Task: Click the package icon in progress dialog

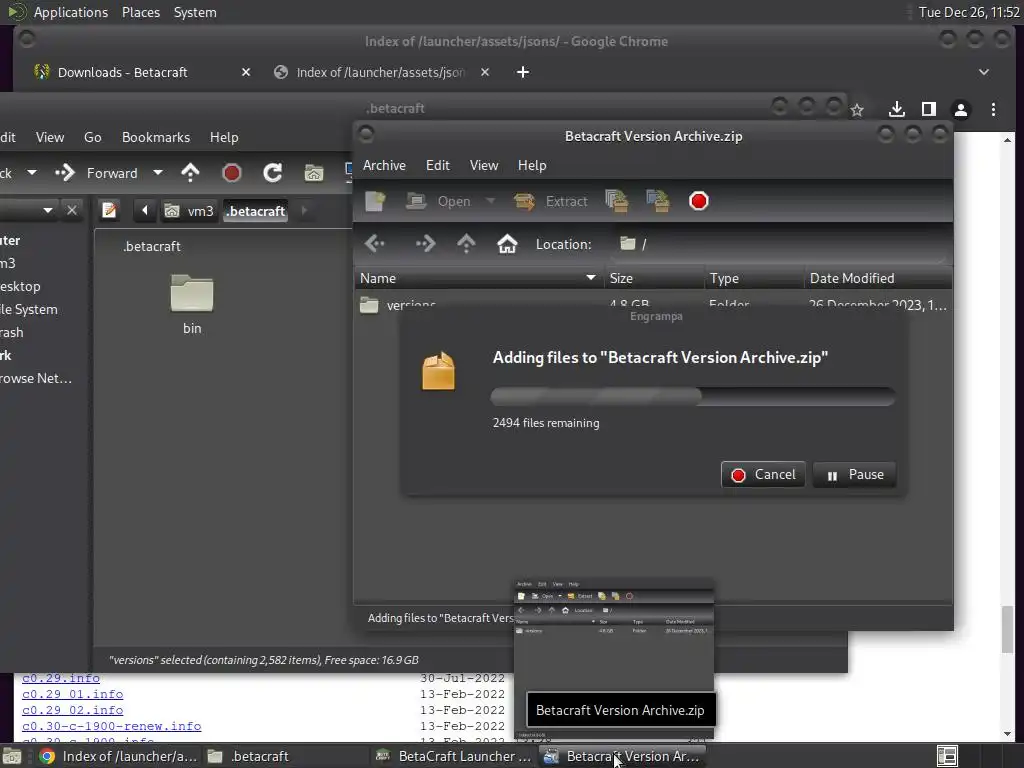Action: [438, 371]
